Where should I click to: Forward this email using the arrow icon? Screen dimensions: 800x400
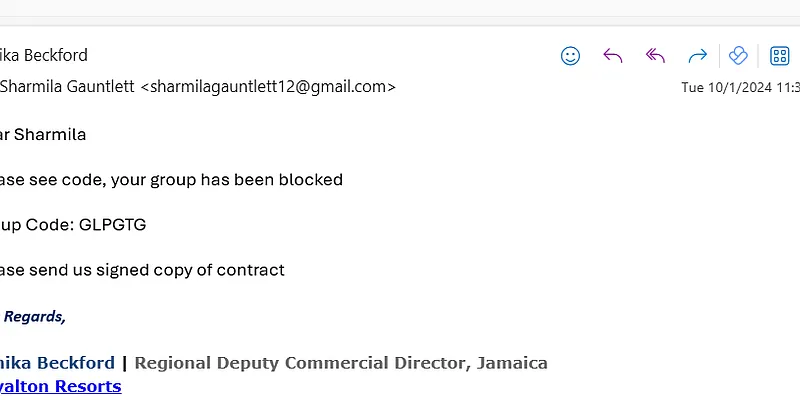pos(698,56)
